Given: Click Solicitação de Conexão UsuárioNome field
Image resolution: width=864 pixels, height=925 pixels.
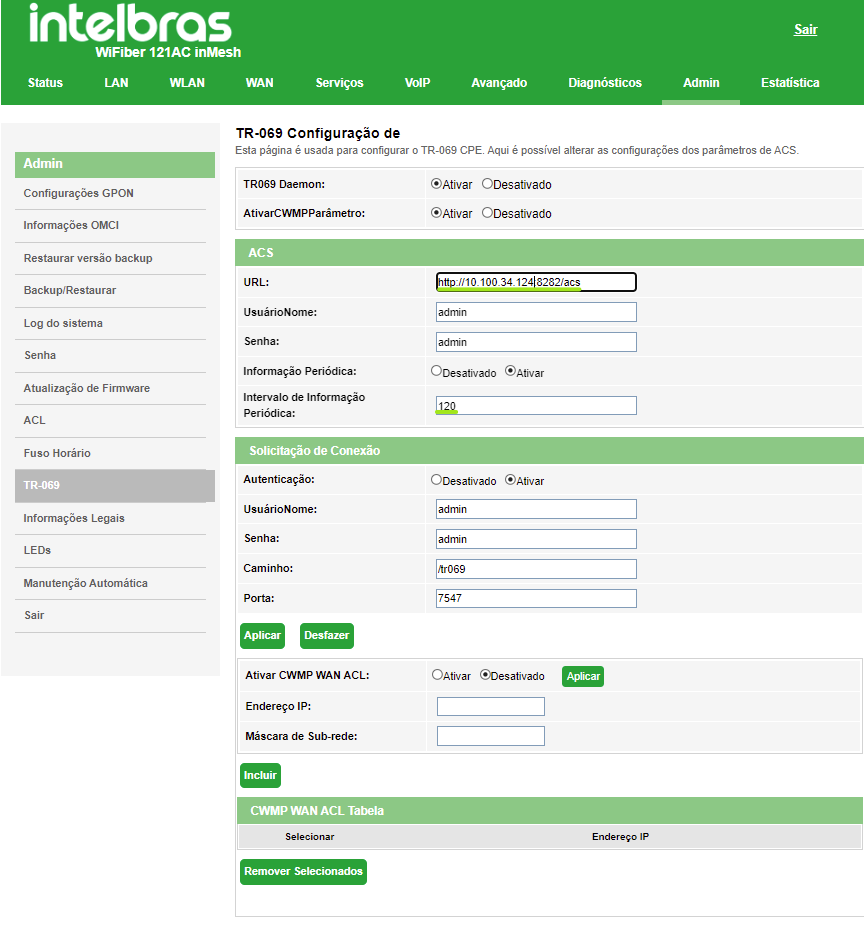Looking at the screenshot, I should tap(536, 509).
